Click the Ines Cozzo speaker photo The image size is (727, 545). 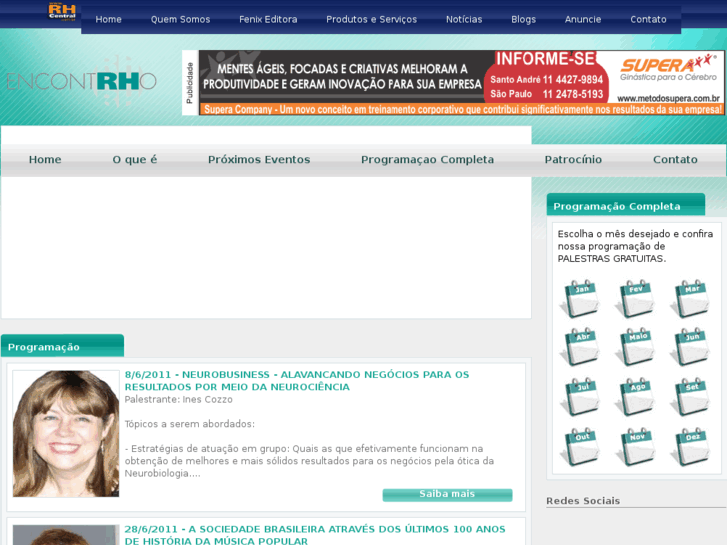coord(66,434)
